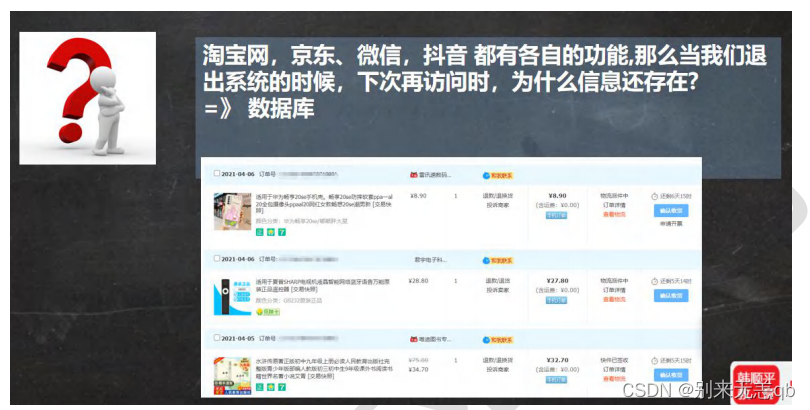810x410 pixels.
Task: Open 订单详情 for the ¥8.90 order
Action: tap(614, 205)
